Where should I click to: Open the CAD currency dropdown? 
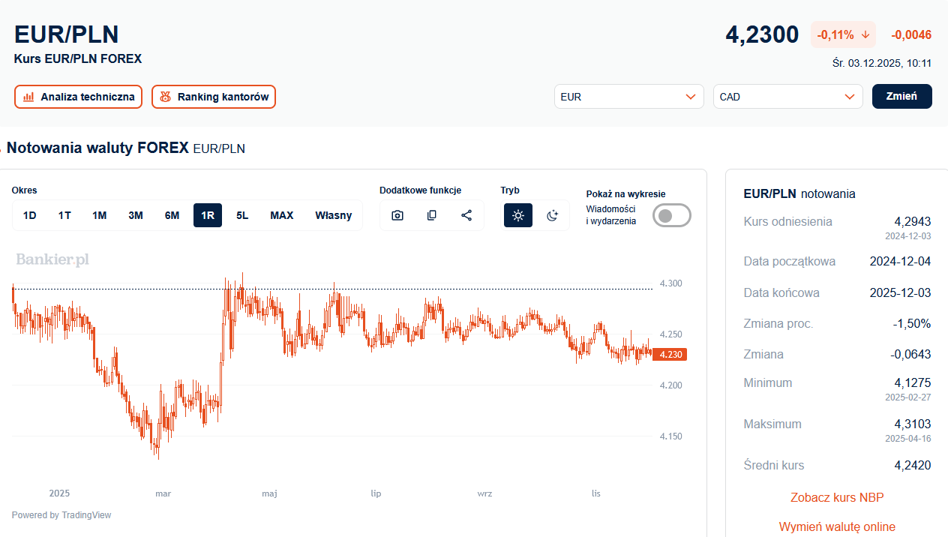[788, 97]
